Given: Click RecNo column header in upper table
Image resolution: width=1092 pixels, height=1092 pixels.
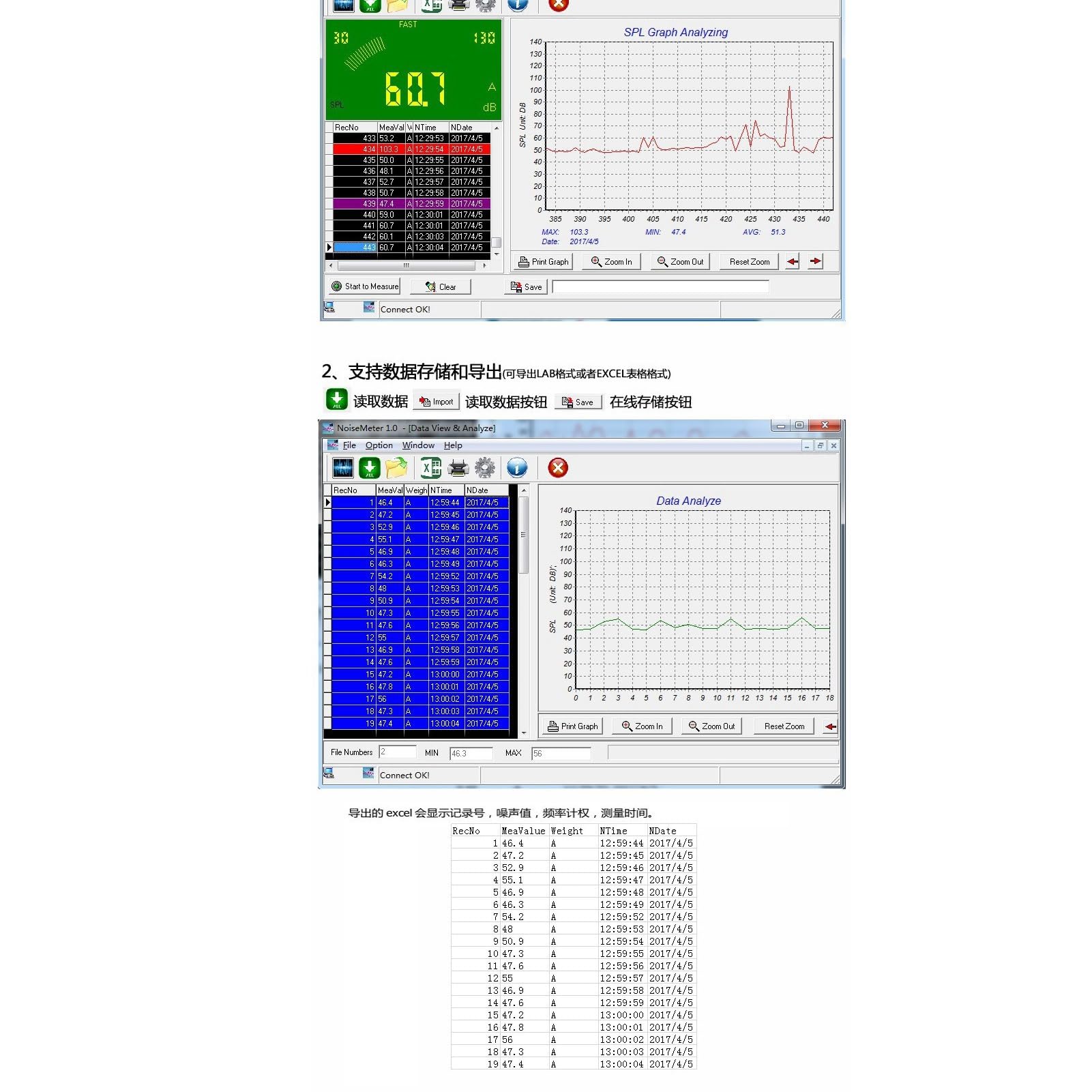Looking at the screenshot, I should point(355,128).
